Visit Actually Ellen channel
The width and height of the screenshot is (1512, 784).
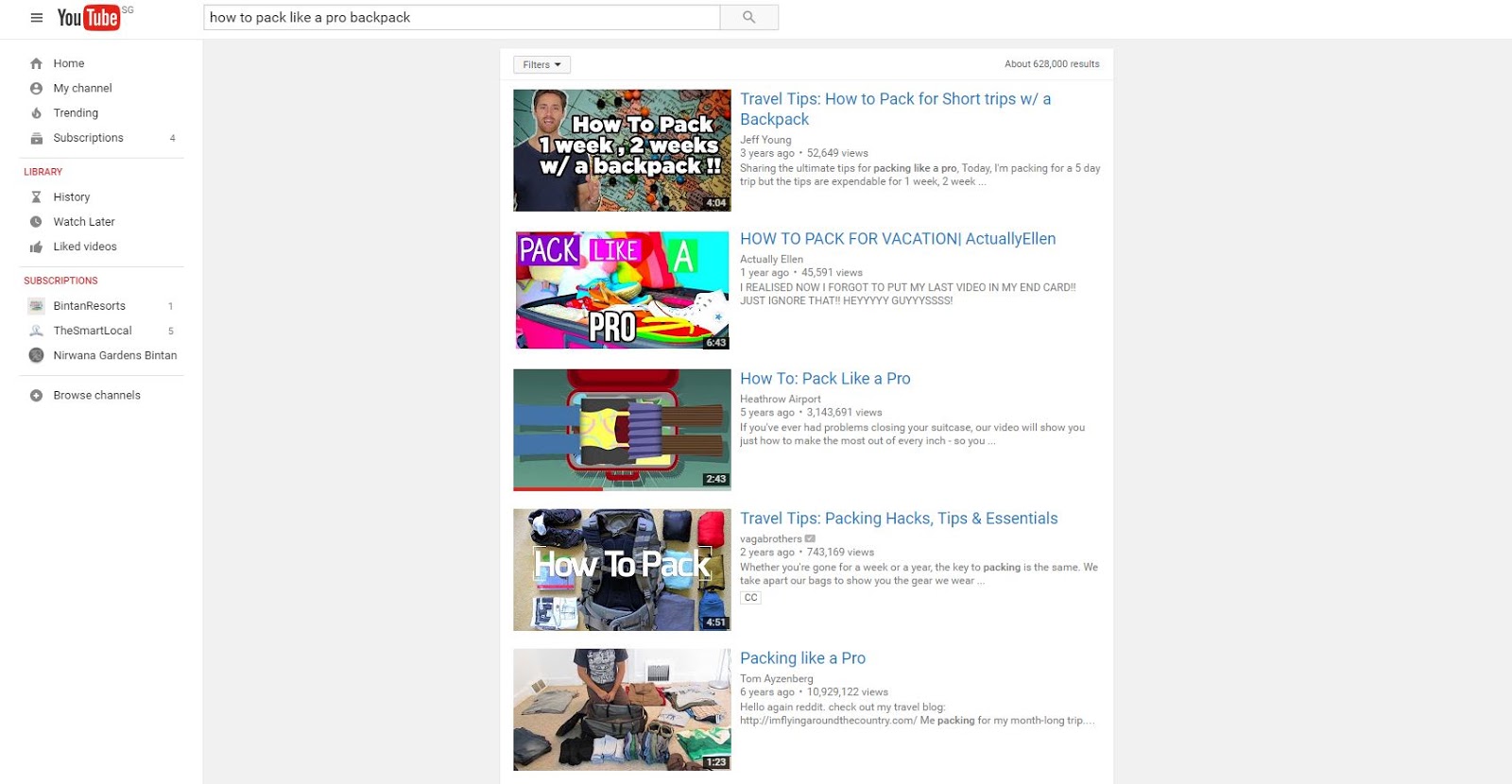tap(771, 259)
